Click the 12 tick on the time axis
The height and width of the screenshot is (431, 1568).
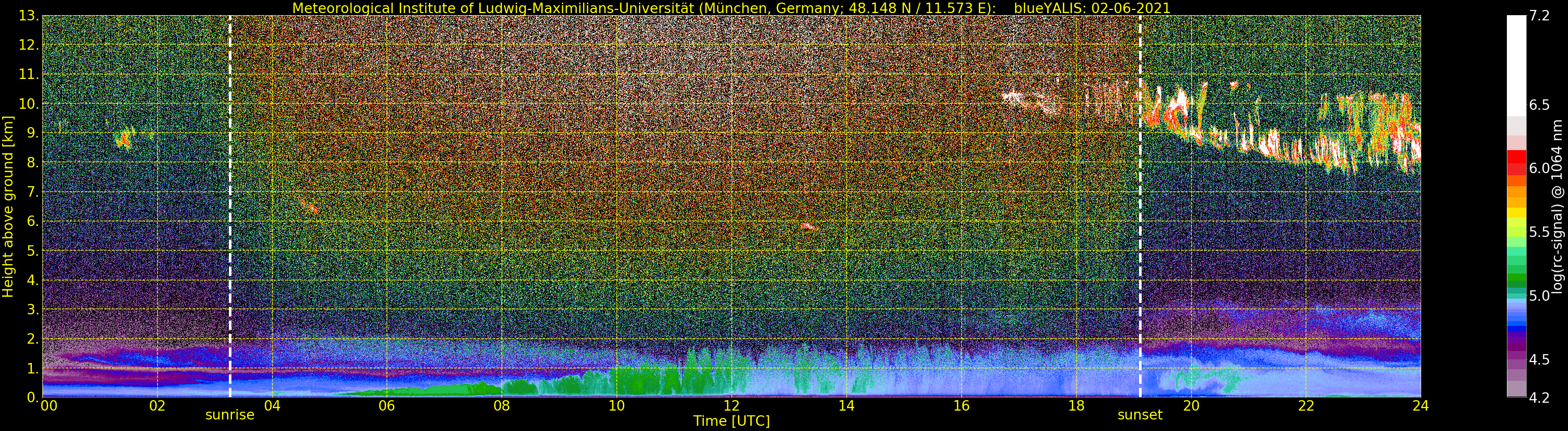731,405
